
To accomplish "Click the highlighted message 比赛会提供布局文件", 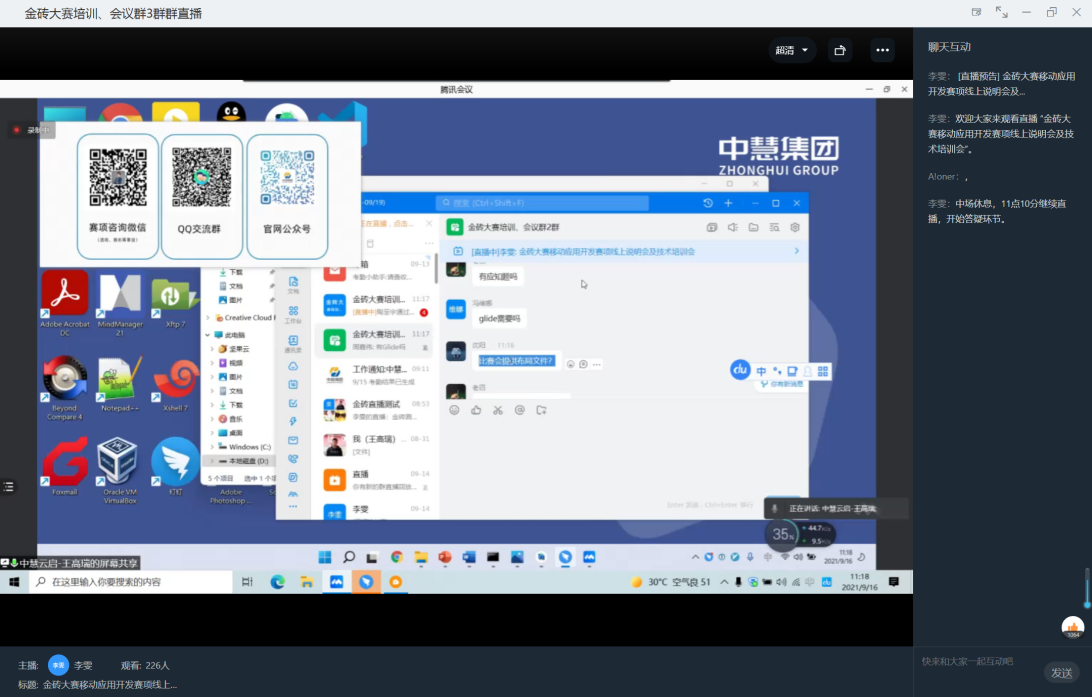I will [516, 361].
